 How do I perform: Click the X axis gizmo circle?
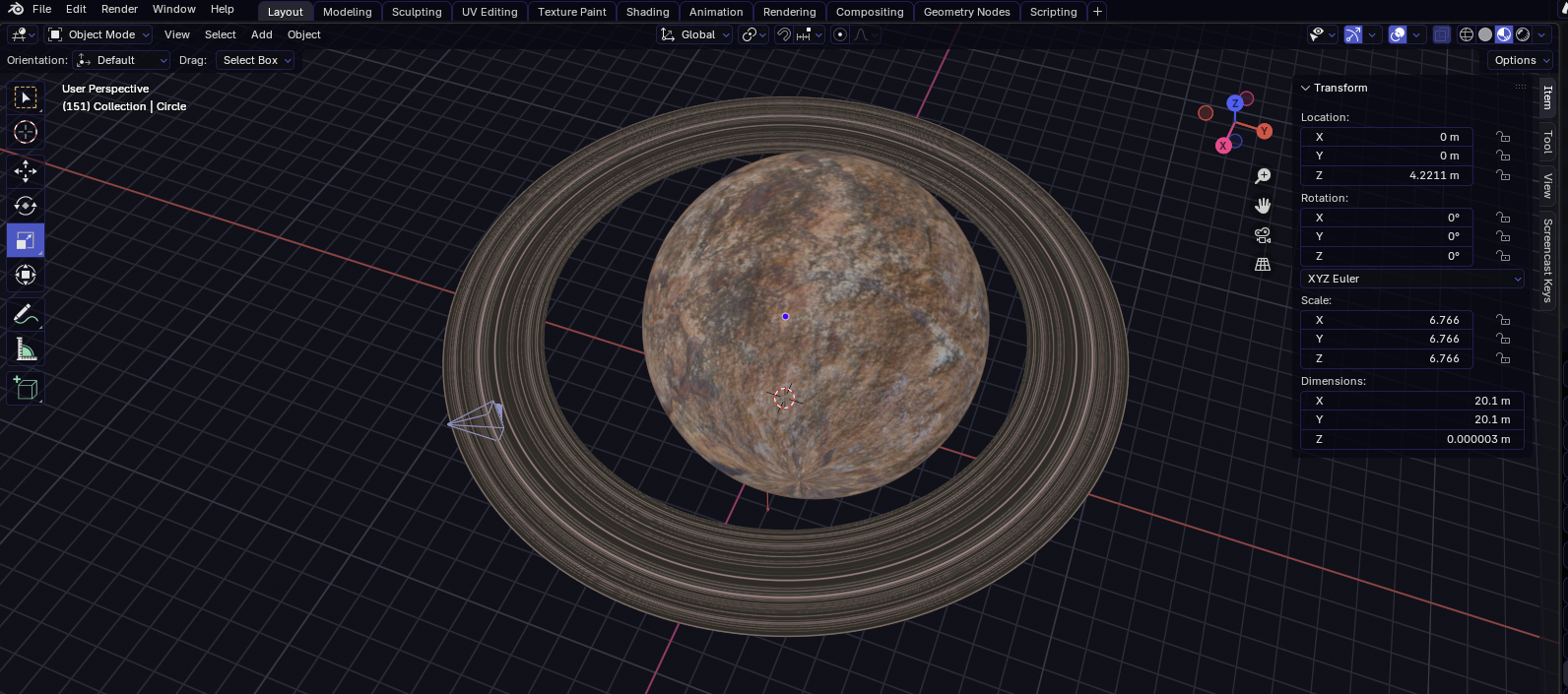pyautogui.click(x=1223, y=146)
